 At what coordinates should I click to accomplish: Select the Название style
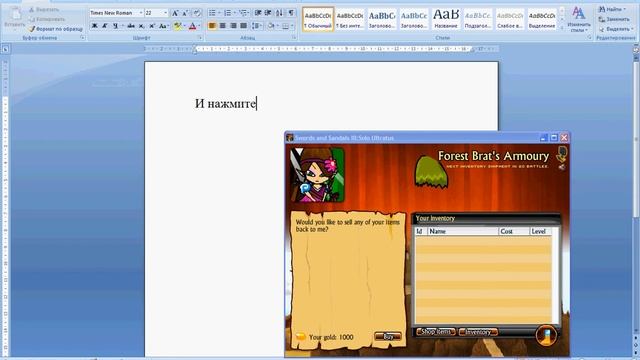coord(446,19)
